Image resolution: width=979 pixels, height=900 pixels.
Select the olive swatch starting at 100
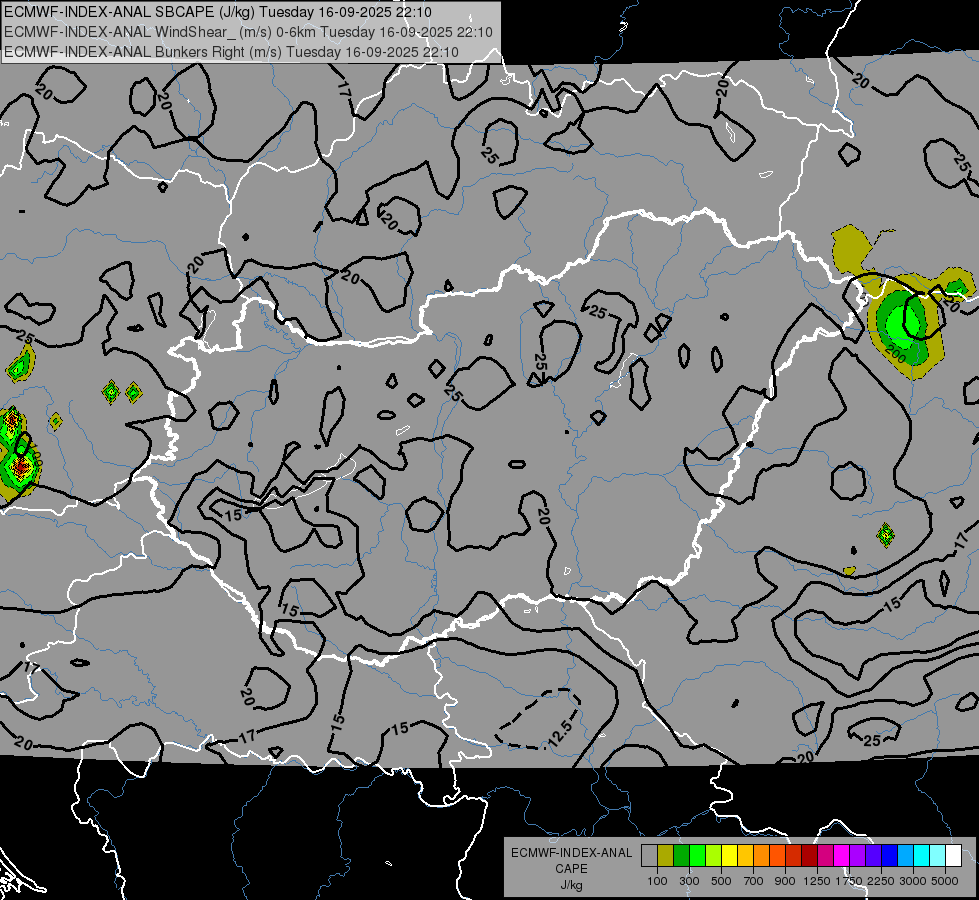[x=666, y=855]
